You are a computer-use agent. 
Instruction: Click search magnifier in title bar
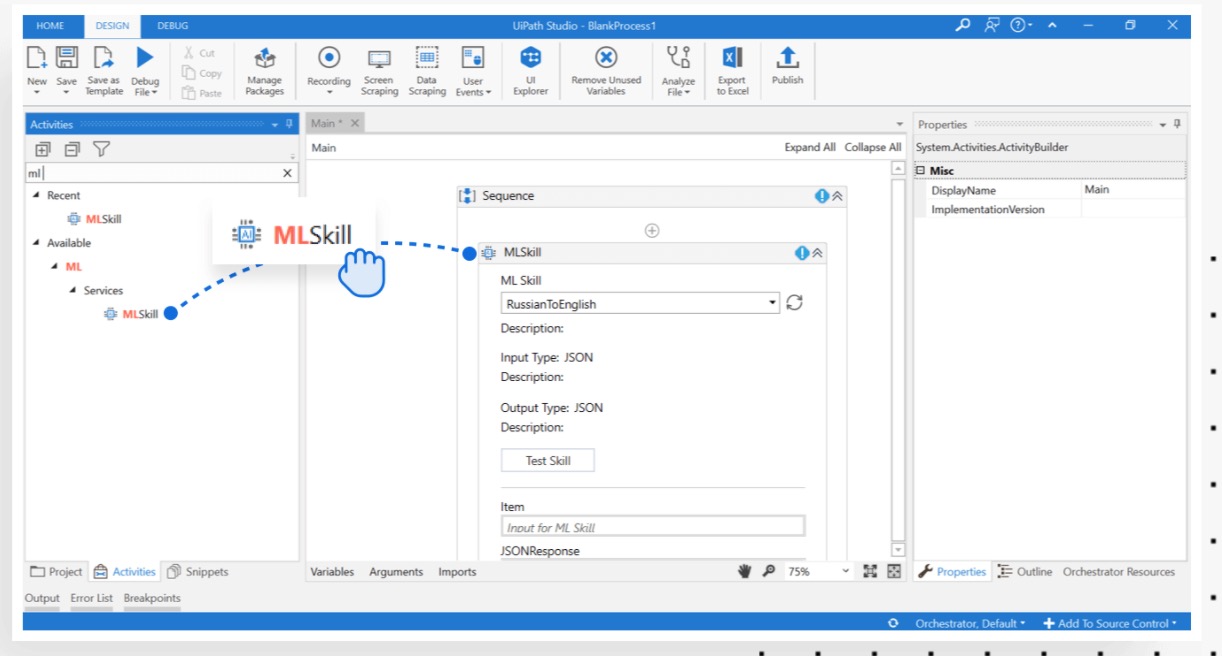click(963, 25)
